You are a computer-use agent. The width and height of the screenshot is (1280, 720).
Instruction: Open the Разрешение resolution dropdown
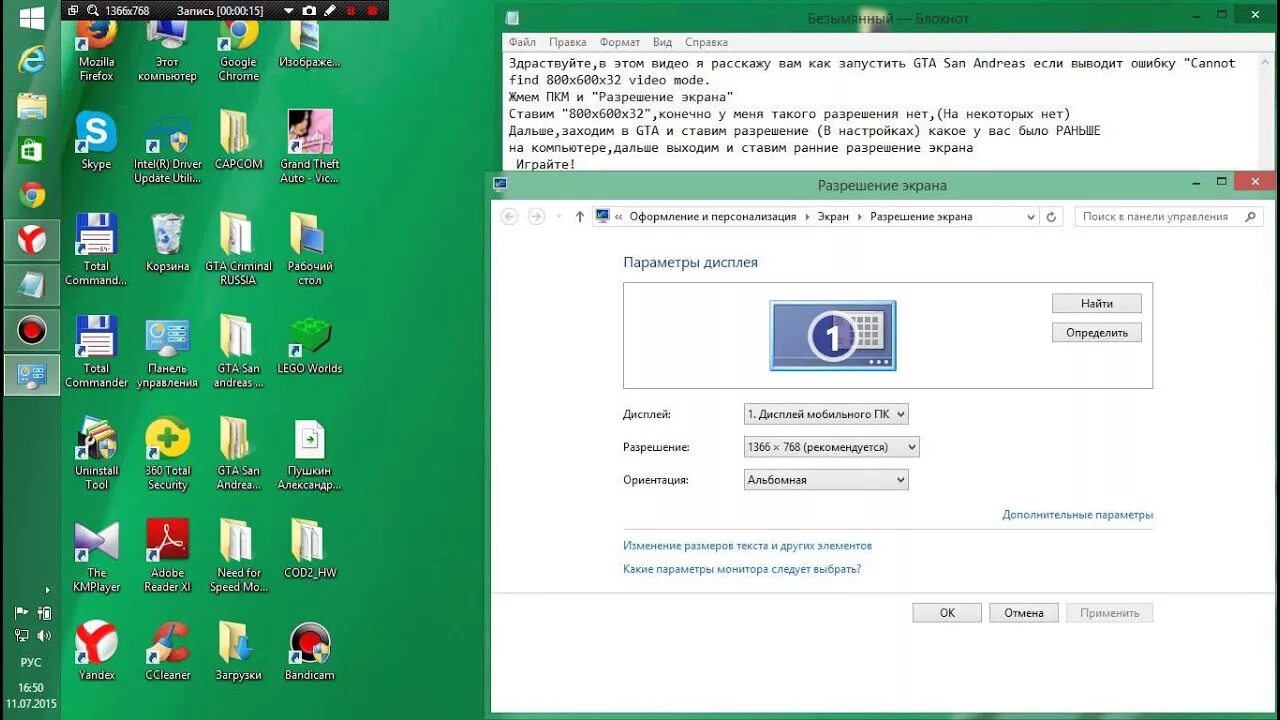831,447
